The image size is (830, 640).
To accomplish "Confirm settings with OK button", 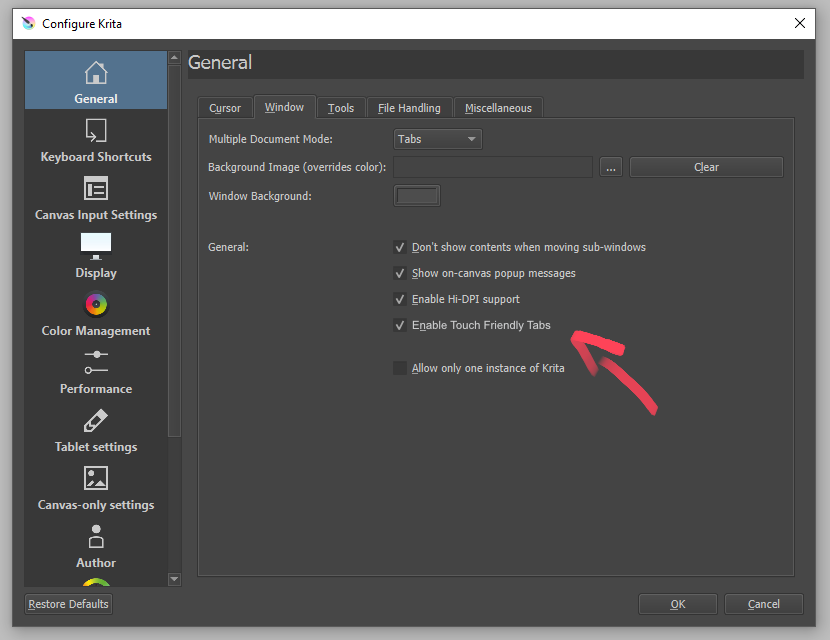I will click(x=678, y=604).
